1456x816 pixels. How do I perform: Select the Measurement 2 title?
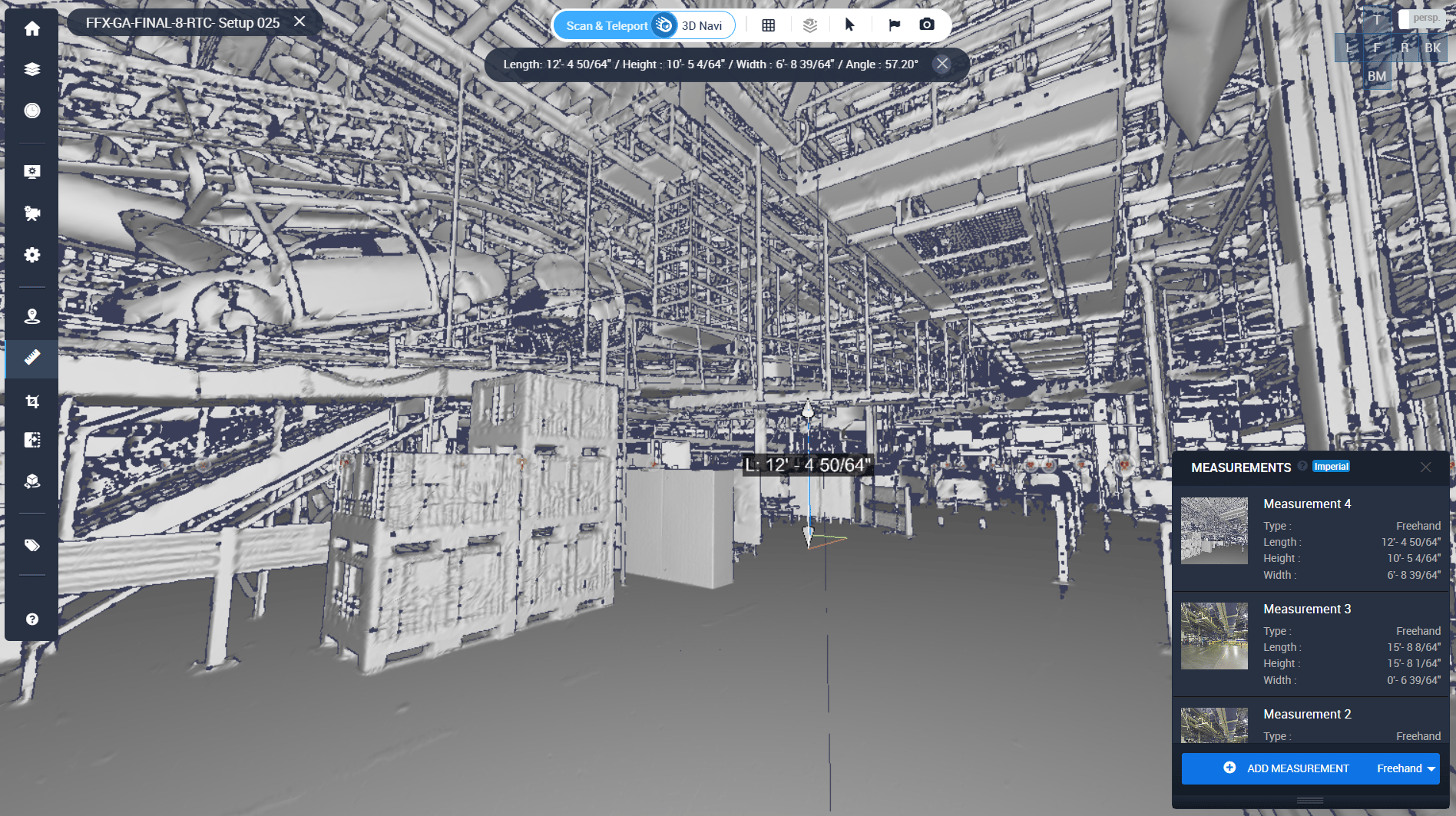pos(1307,714)
